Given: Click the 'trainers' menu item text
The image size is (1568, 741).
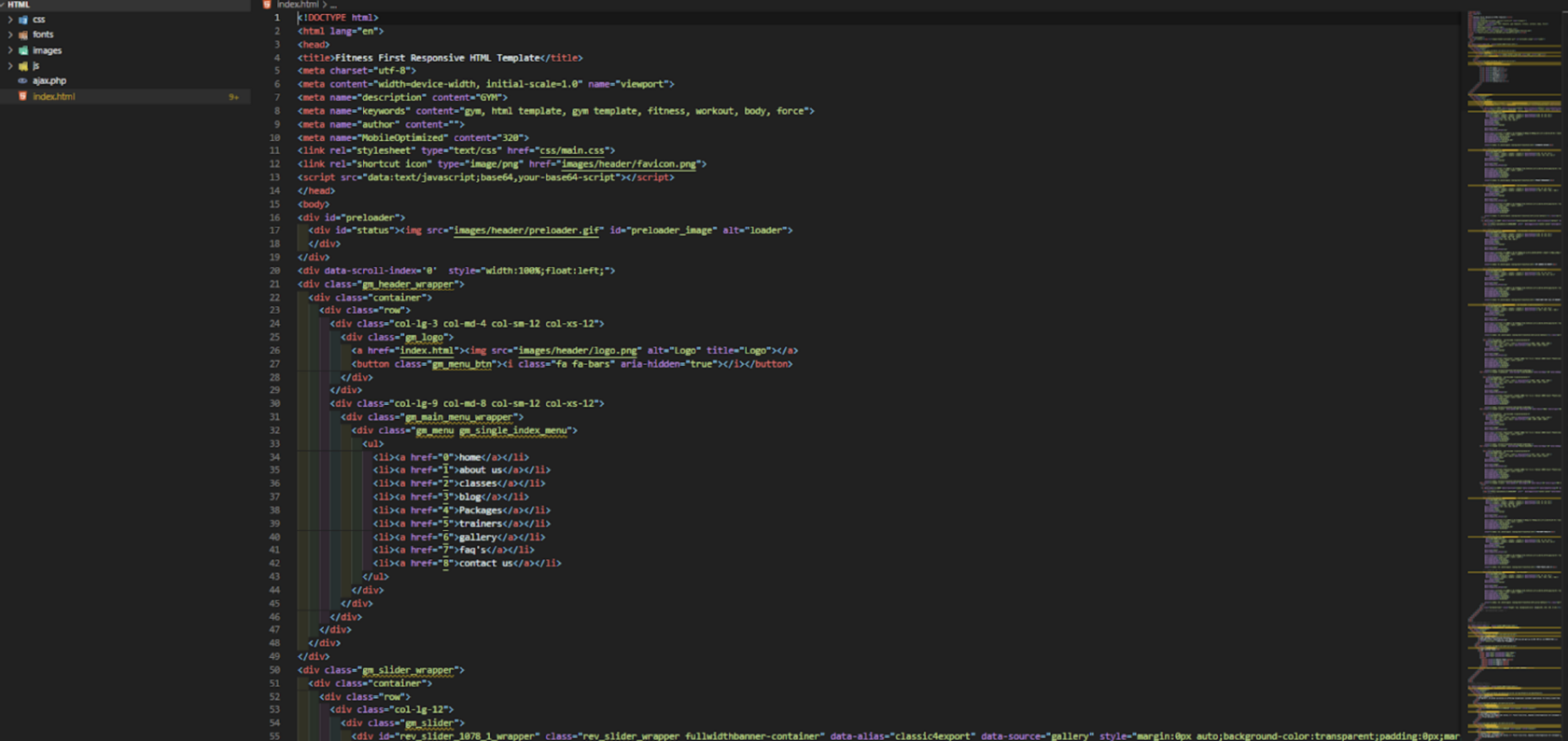Looking at the screenshot, I should pos(481,524).
